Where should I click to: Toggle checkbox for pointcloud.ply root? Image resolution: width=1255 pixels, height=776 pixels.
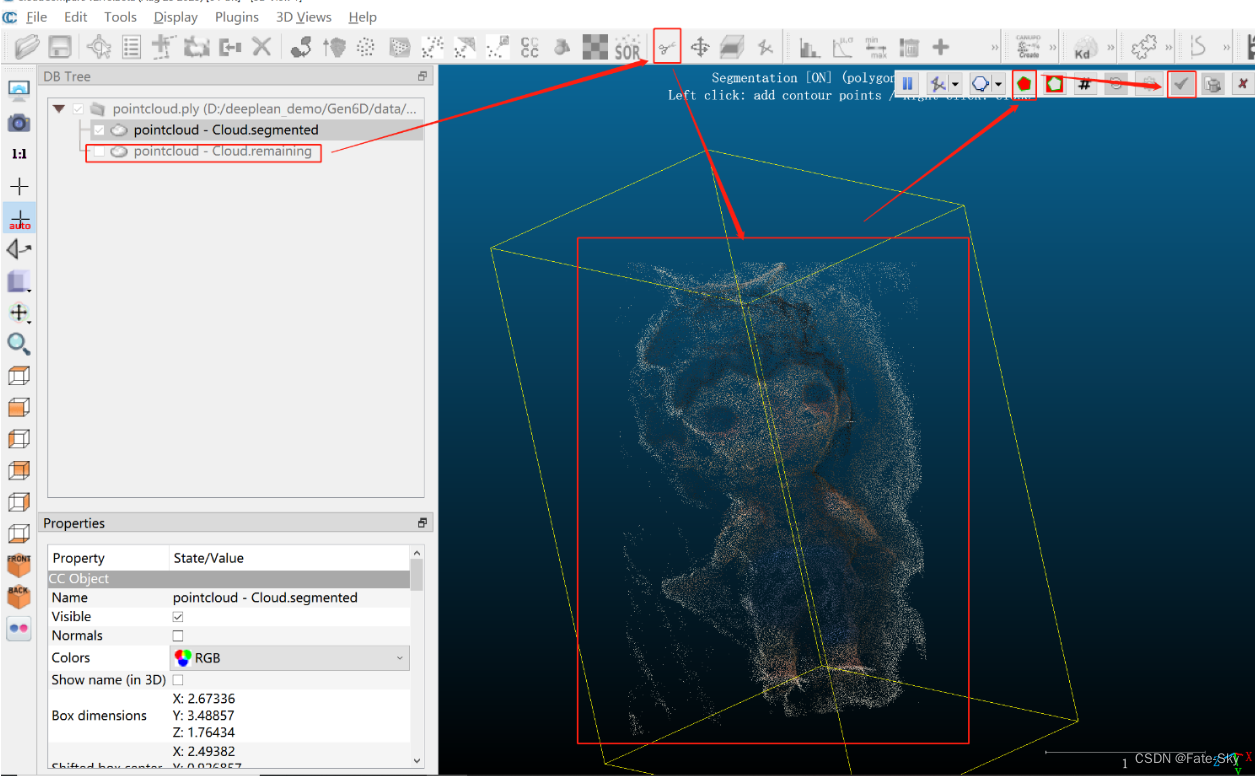coord(78,108)
